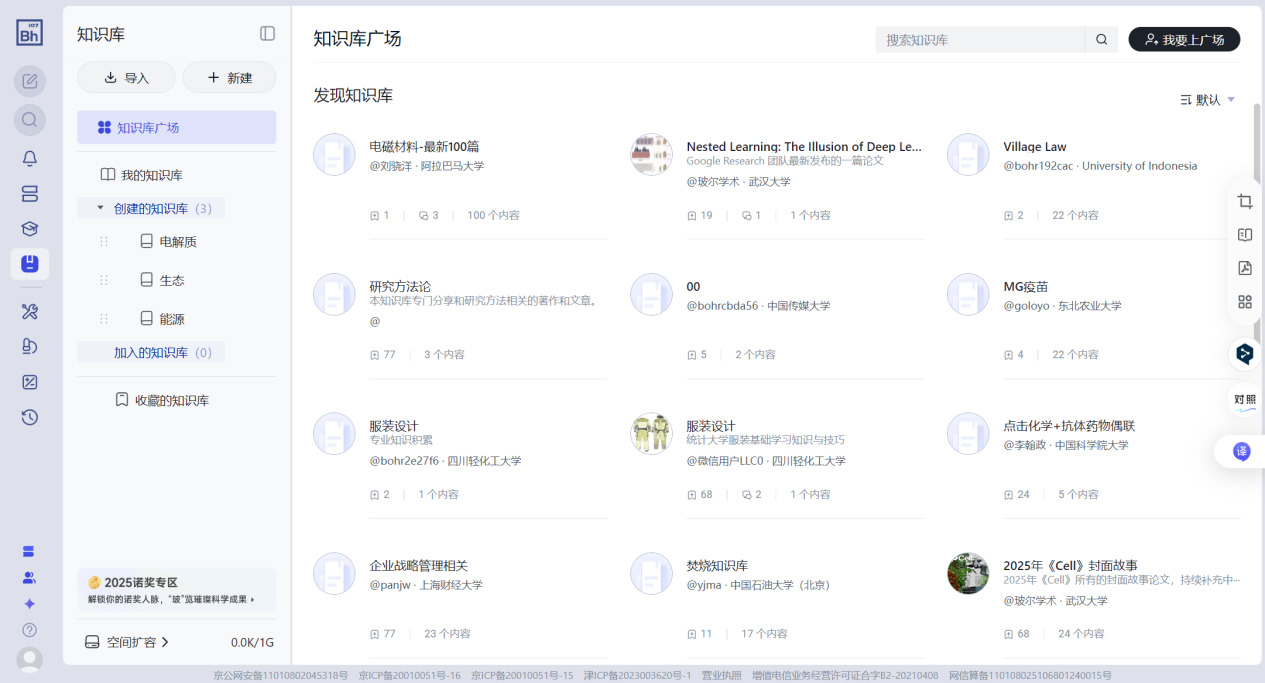Open the PDF tool icon on right edge
The height and width of the screenshot is (683, 1265).
[x=1245, y=268]
